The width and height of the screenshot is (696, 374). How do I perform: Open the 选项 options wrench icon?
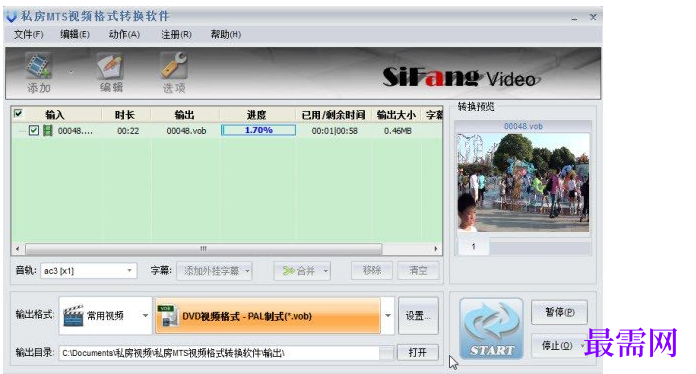click(x=174, y=66)
